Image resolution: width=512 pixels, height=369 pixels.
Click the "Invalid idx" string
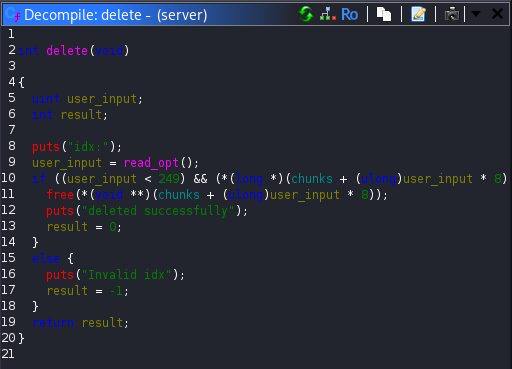pyautogui.click(x=127, y=275)
